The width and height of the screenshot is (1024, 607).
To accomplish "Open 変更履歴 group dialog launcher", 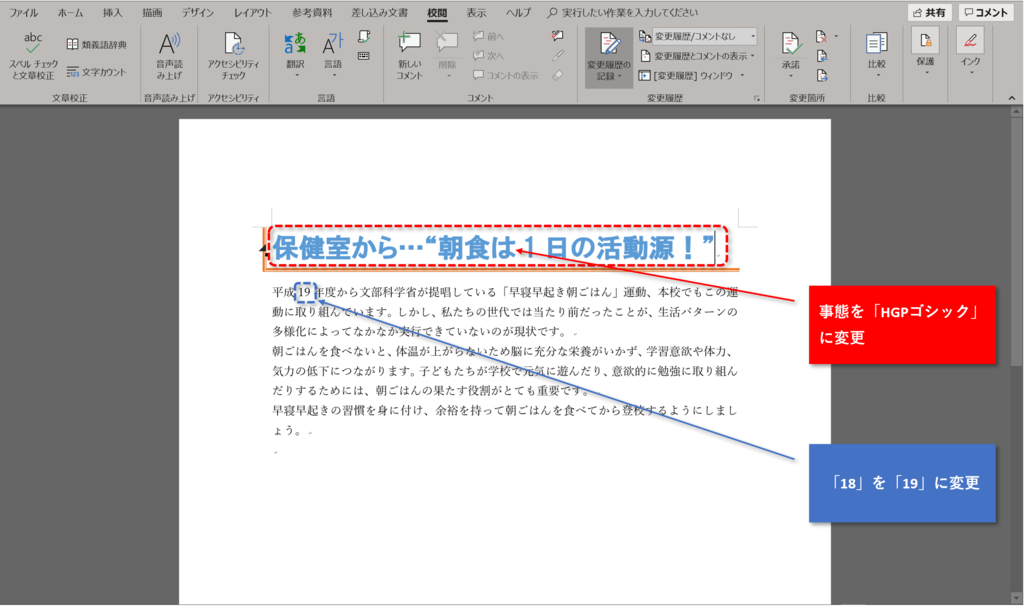I will (x=757, y=99).
